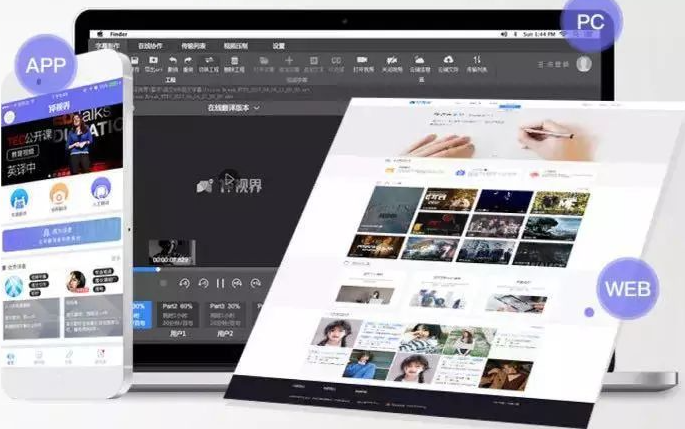Click the round stop dot left of rewind buttons
The width and height of the screenshot is (685, 429).
(163, 284)
